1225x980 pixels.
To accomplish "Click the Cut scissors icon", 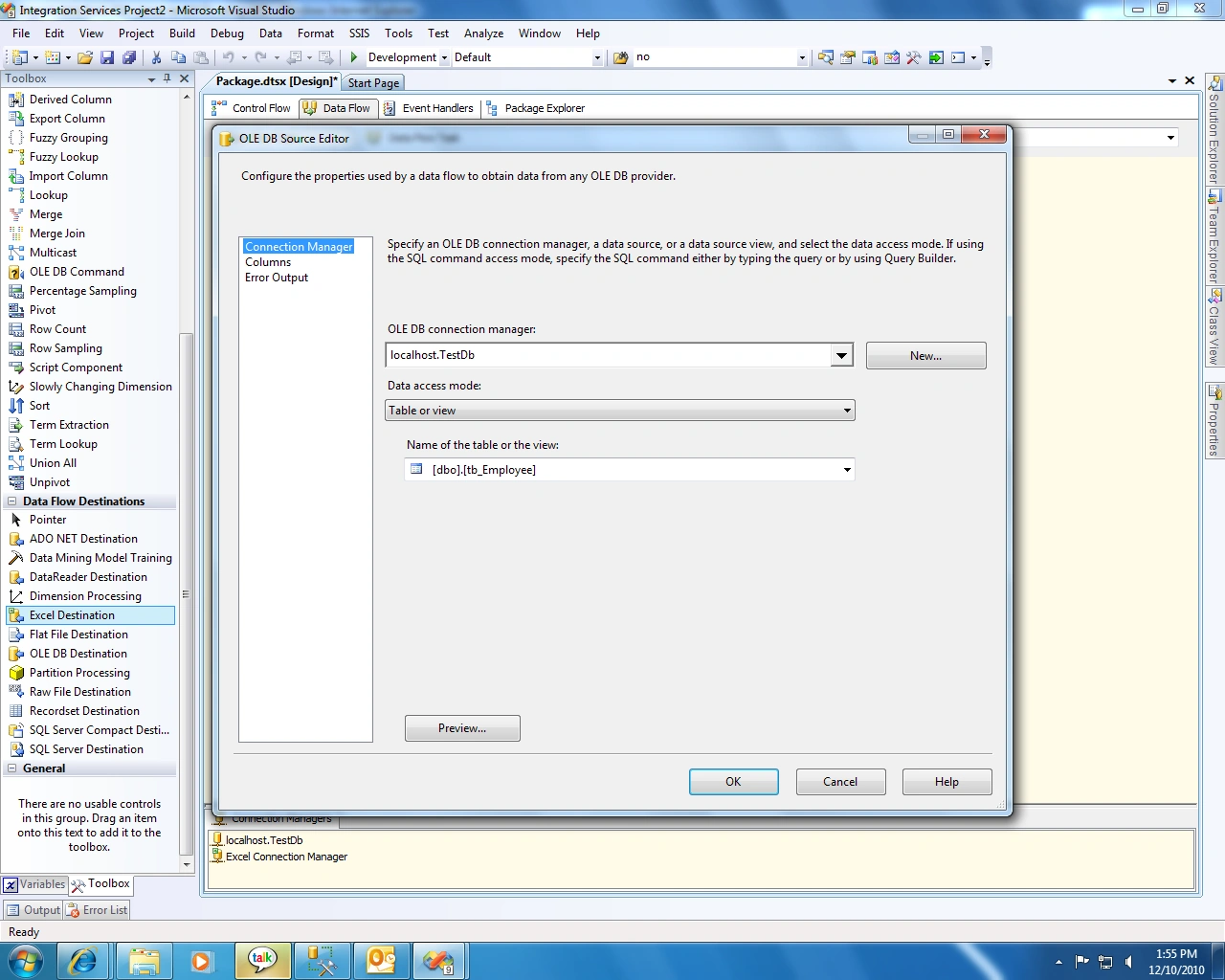I will 156,57.
